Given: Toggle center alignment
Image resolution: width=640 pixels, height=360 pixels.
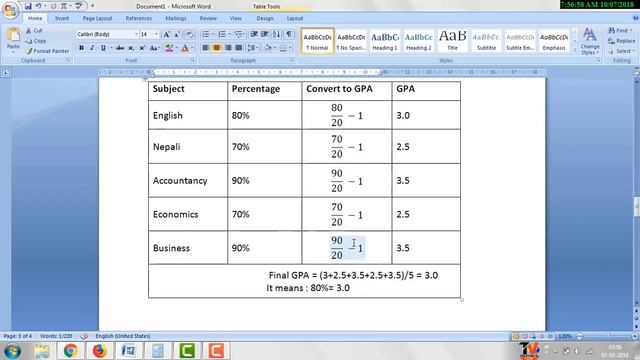Looking at the screenshot, I should click(217, 48).
